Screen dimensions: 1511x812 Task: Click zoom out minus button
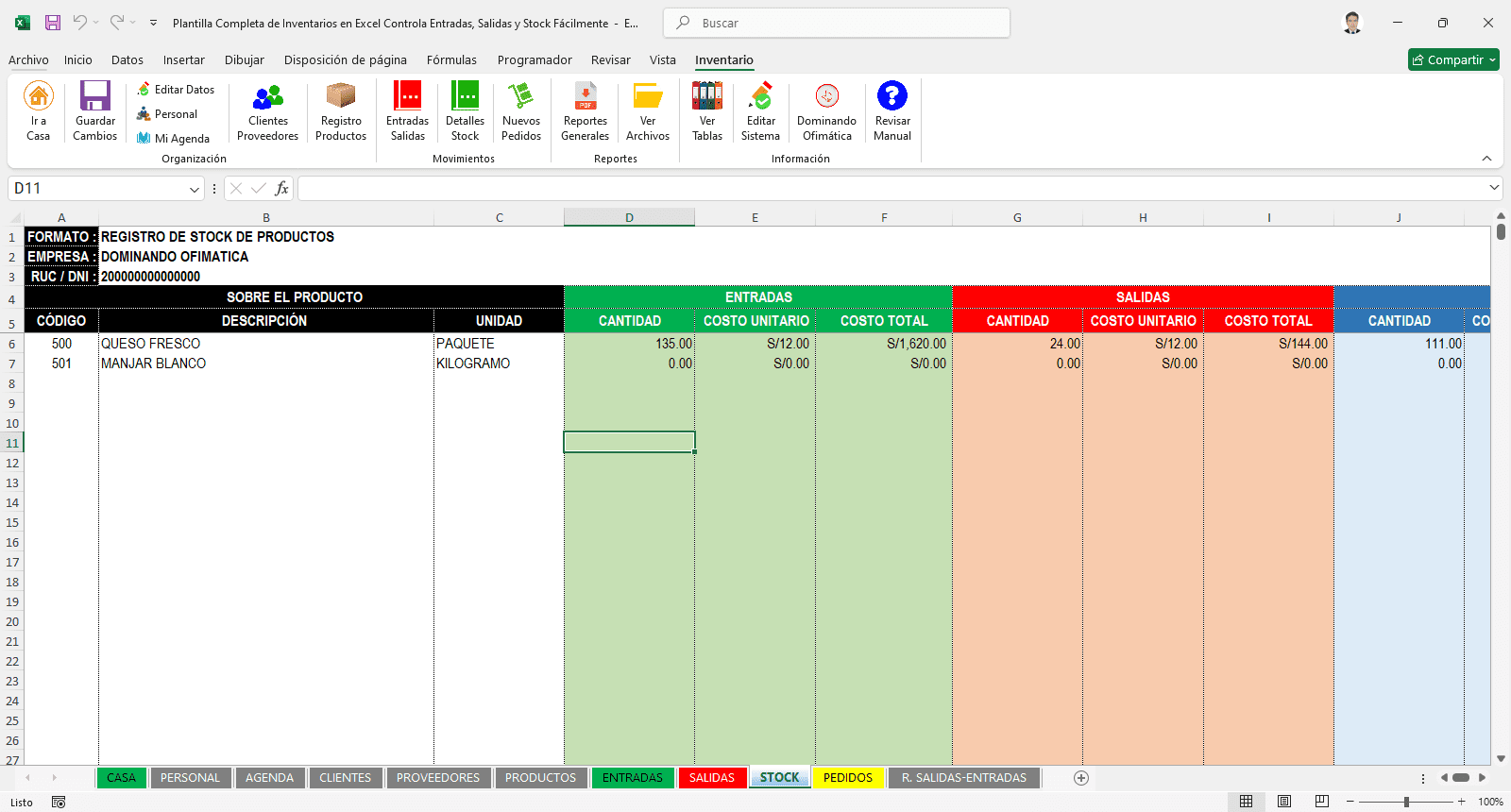click(1350, 802)
